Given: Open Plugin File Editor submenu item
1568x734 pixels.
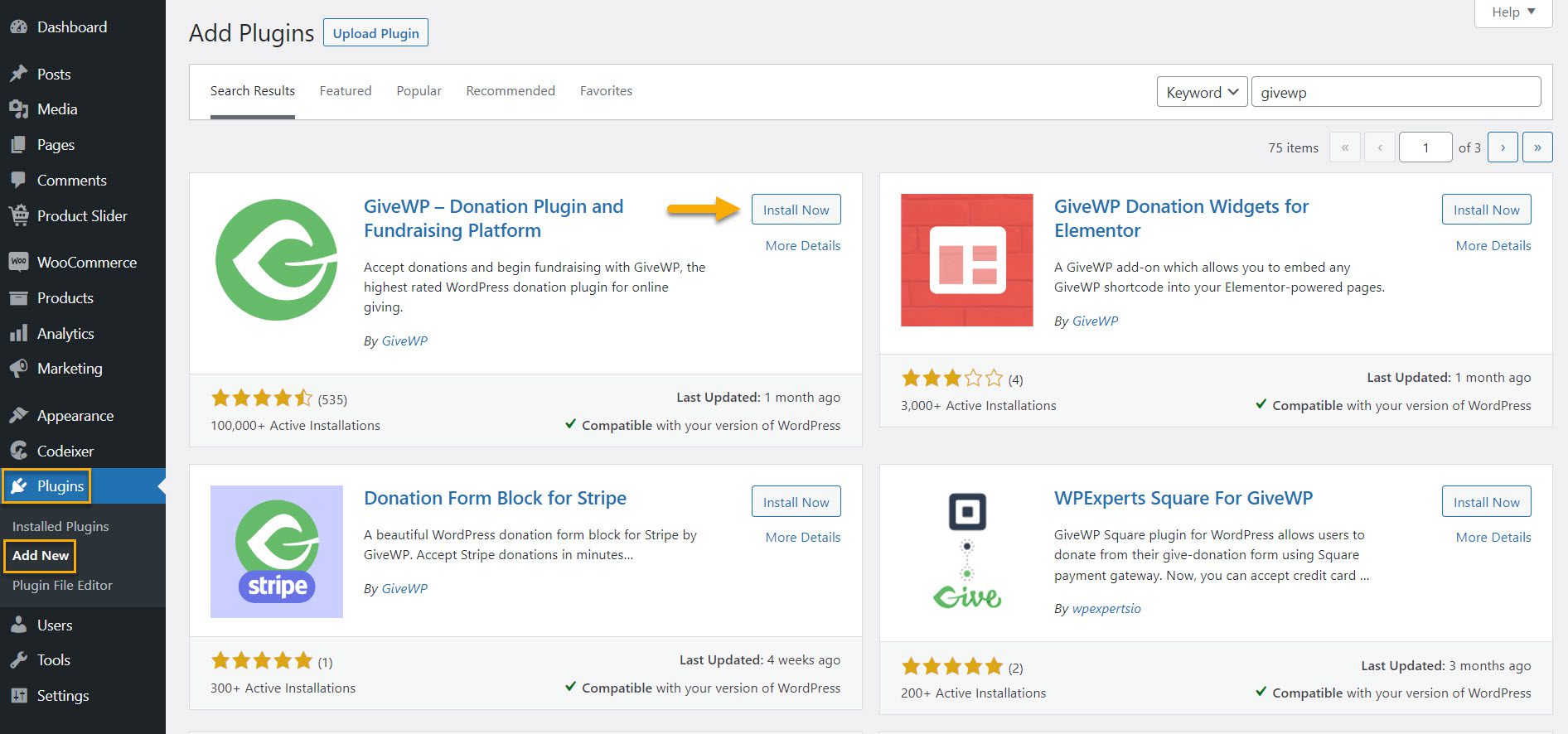Looking at the screenshot, I should (x=62, y=585).
